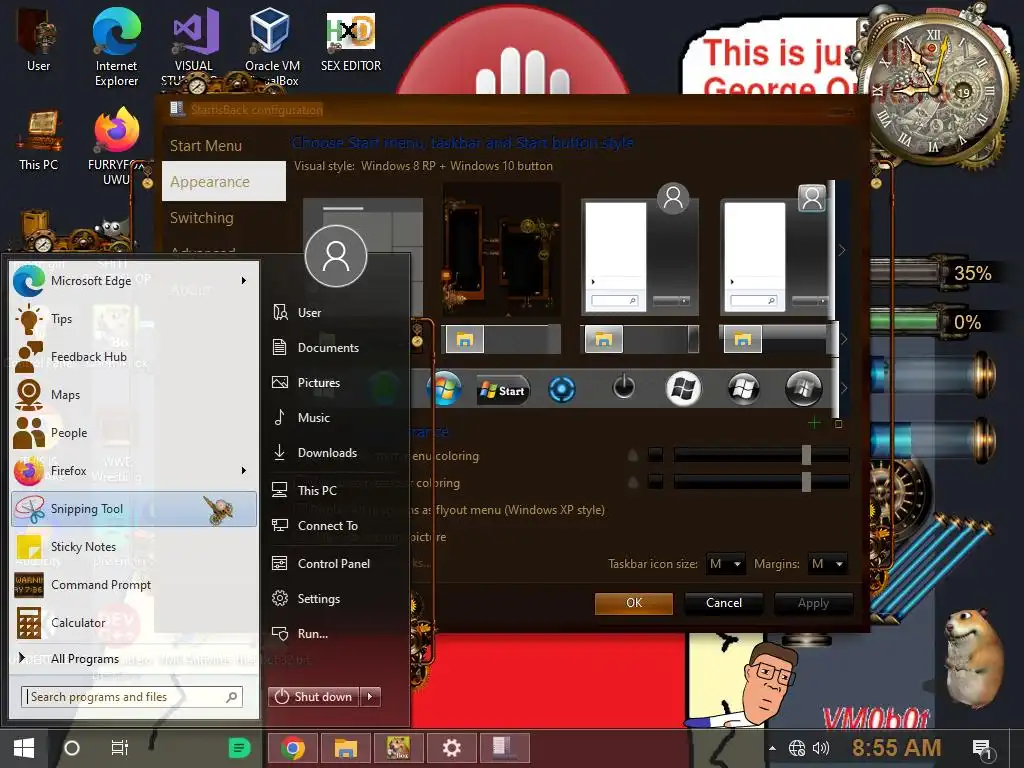This screenshot has width=1024, height=768.
Task: Open Cortana circle on the taskbar
Action: [72, 748]
